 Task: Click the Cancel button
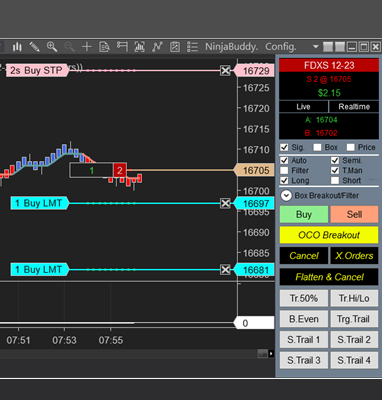coord(304,256)
